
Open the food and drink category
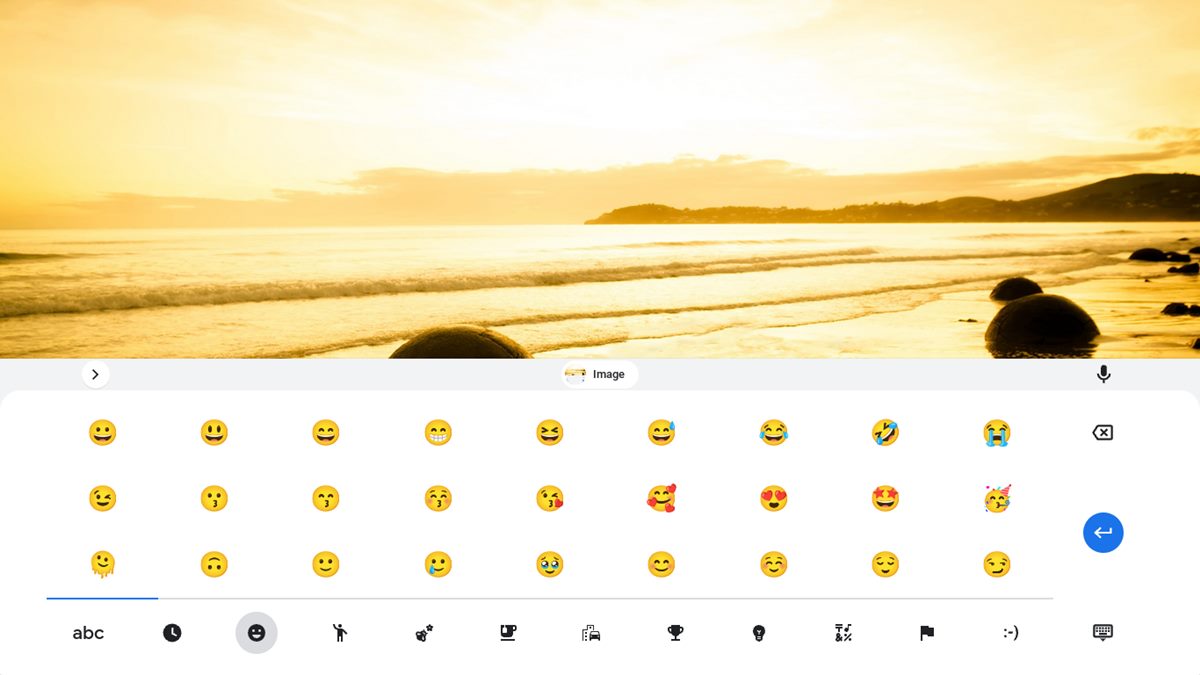[507, 632]
